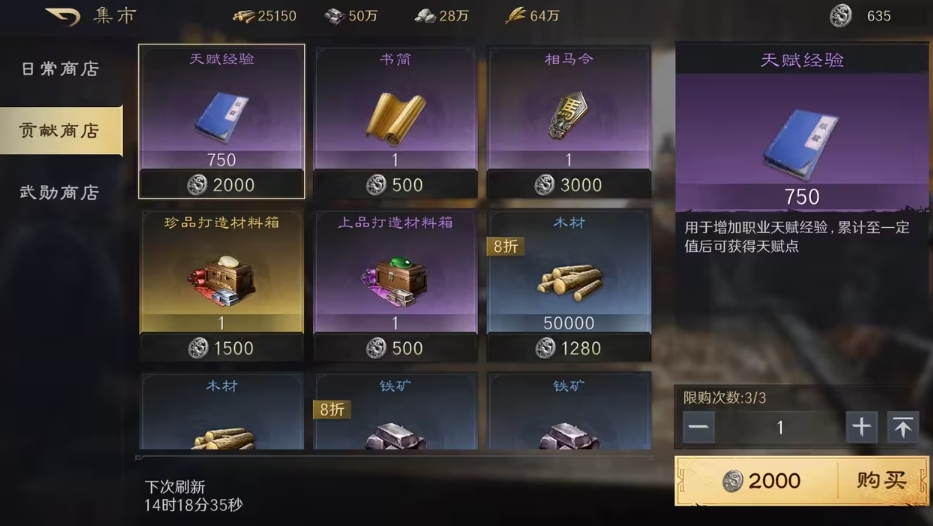Select the 8折 铁矿 item
The height and width of the screenshot is (526, 933).
coord(395,411)
